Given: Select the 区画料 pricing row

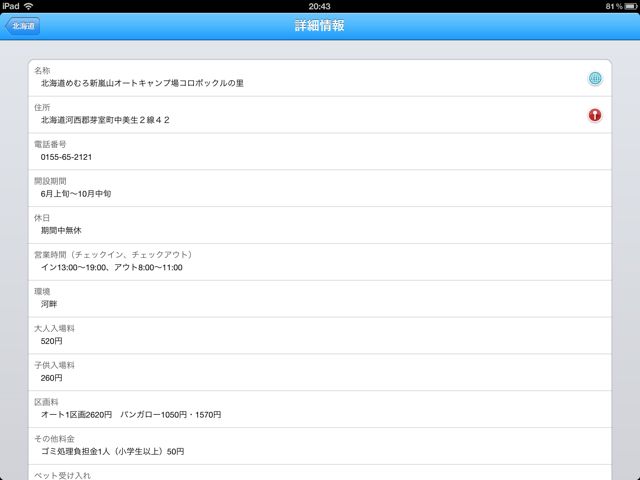Looking at the screenshot, I should [x=320, y=409].
